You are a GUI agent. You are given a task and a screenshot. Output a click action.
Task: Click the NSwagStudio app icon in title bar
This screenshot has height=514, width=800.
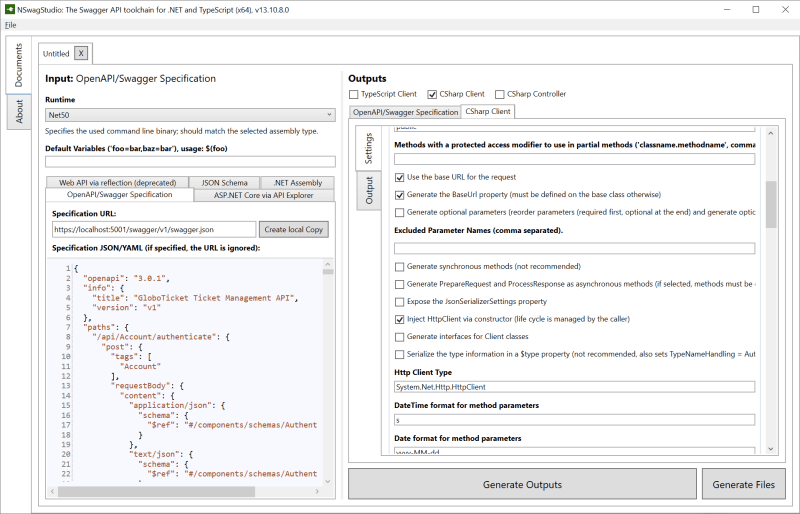9,9
